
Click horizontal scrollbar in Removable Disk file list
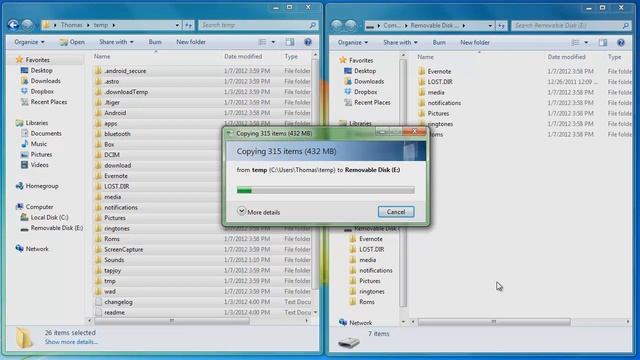click(x=494, y=322)
